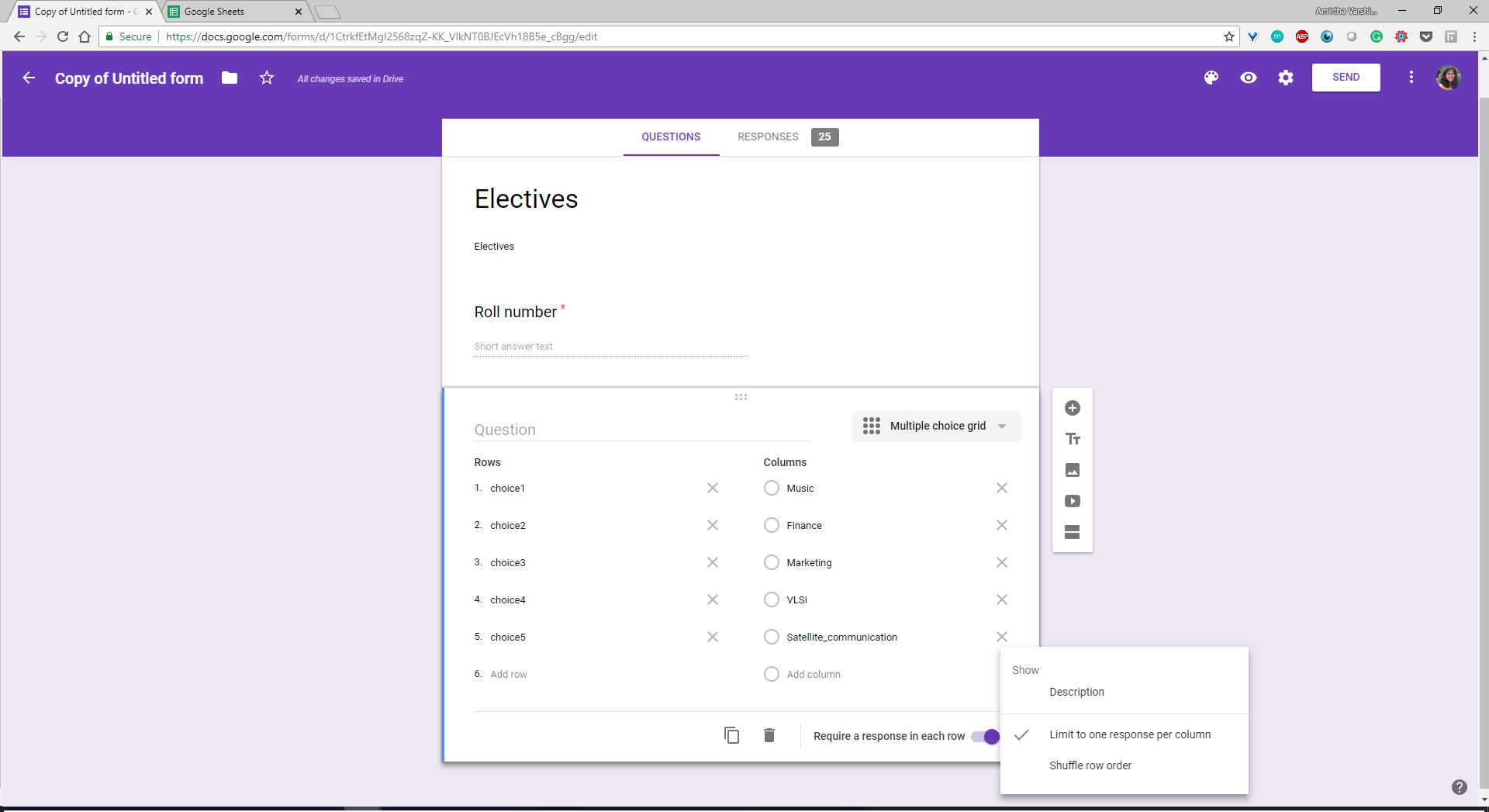Switch to the RESPONSES tab
Screen dimensions: 1489x812
(x=787, y=136)
